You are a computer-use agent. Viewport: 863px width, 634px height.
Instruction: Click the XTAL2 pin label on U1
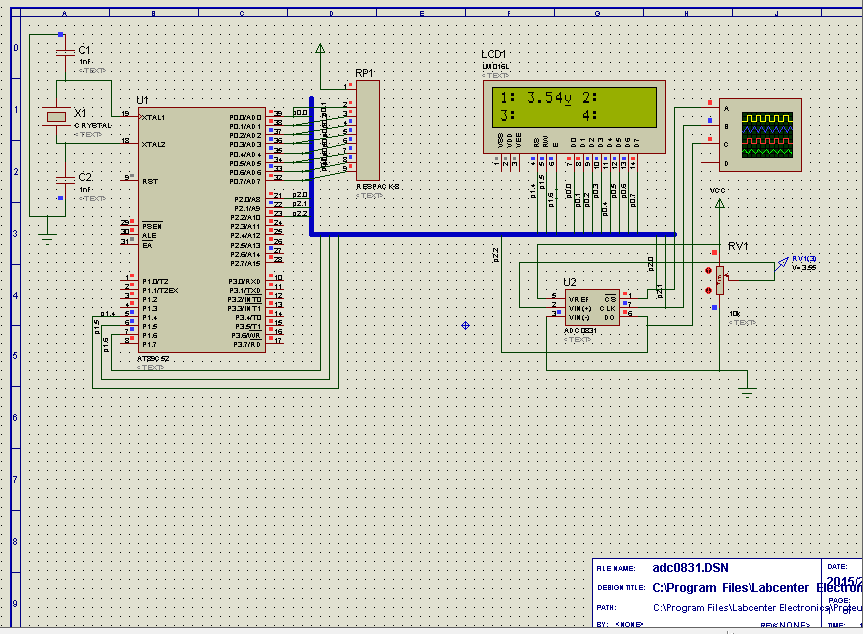coord(153,144)
